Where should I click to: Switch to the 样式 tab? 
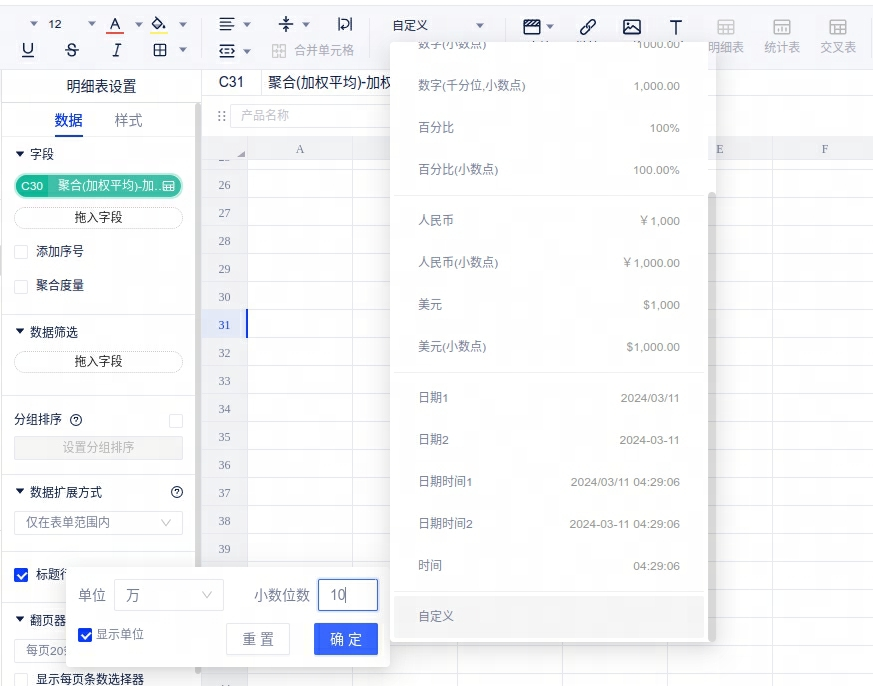128,121
